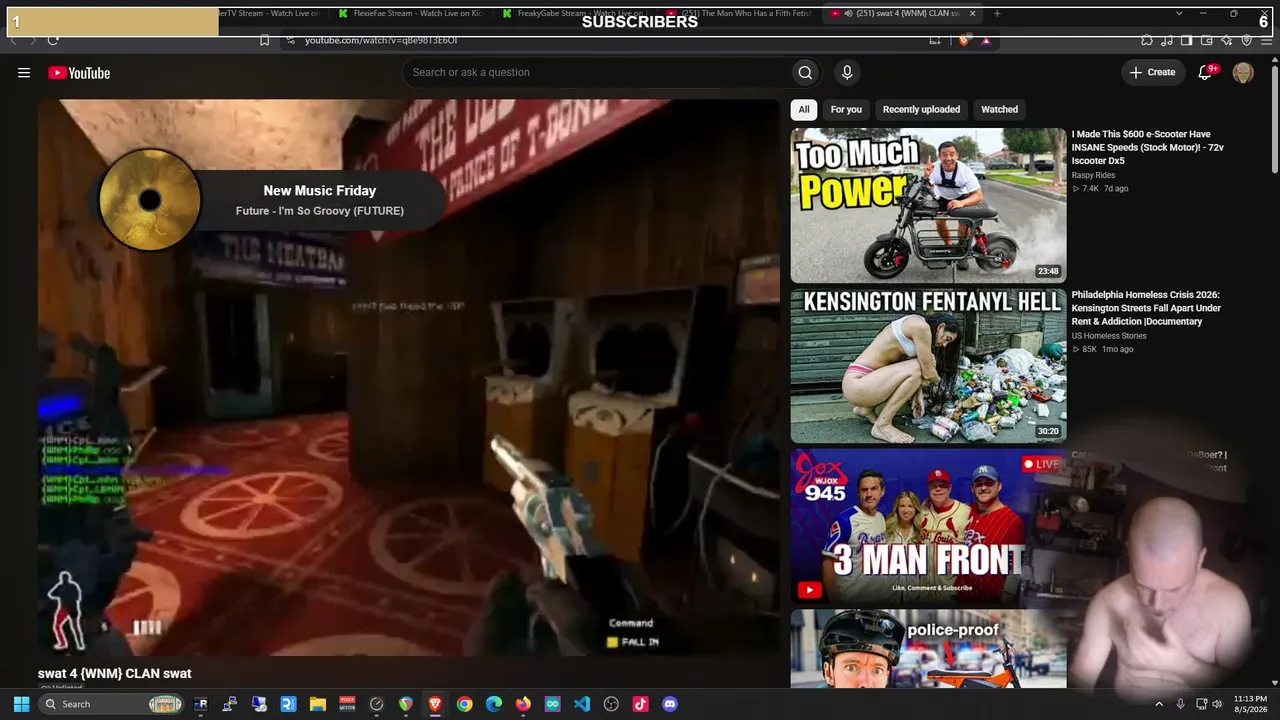Image resolution: width=1280 pixels, height=720 pixels.
Task: Open OBS Studio from the taskbar
Action: coord(611,704)
